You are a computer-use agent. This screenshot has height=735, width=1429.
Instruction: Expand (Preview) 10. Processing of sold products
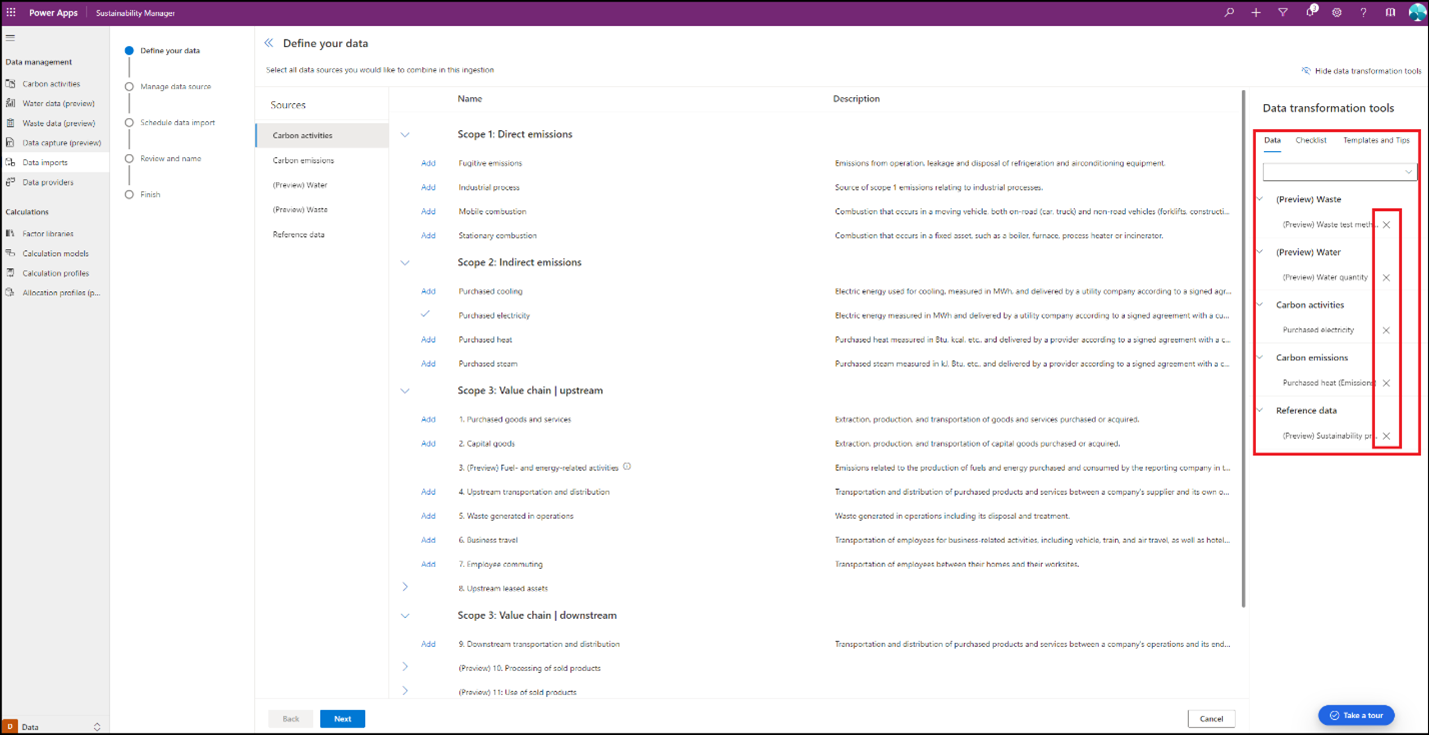point(405,666)
